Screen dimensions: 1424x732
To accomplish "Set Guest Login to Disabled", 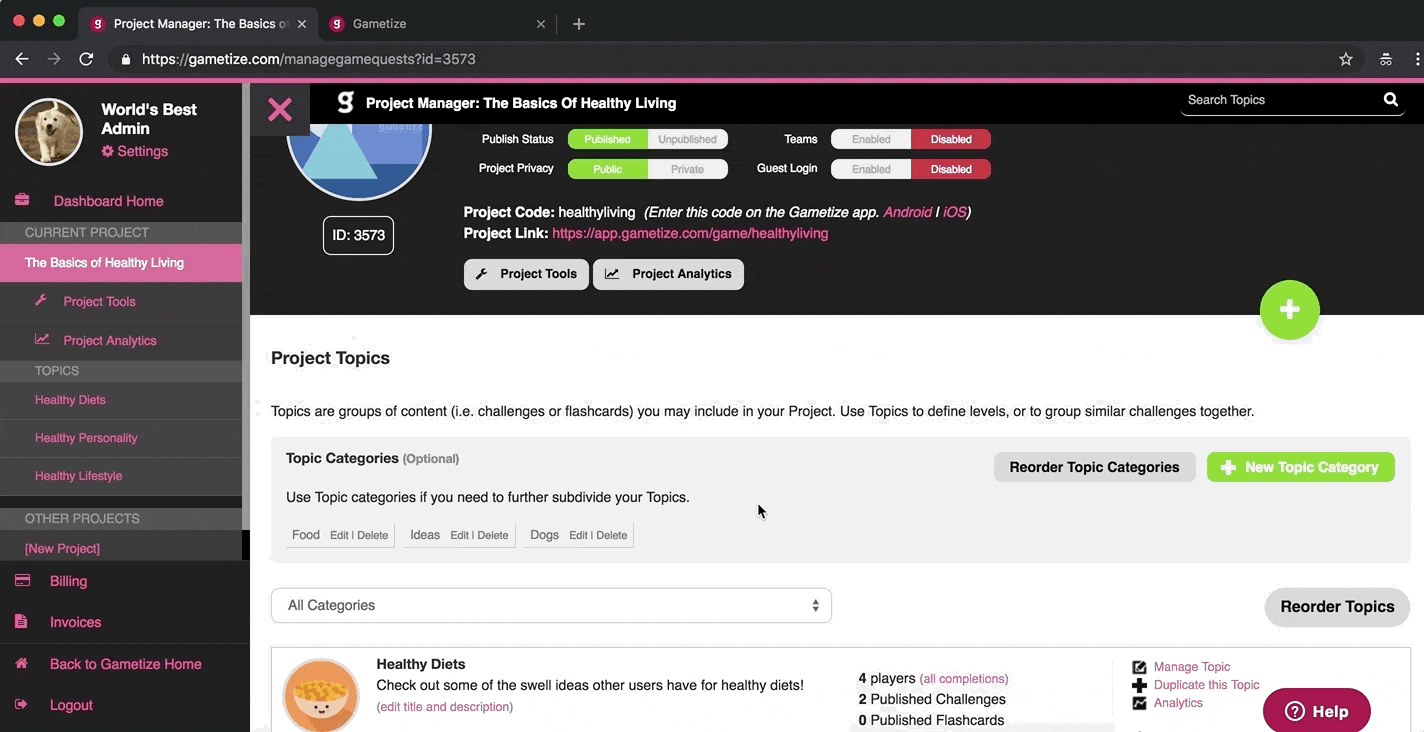I will [x=951, y=169].
